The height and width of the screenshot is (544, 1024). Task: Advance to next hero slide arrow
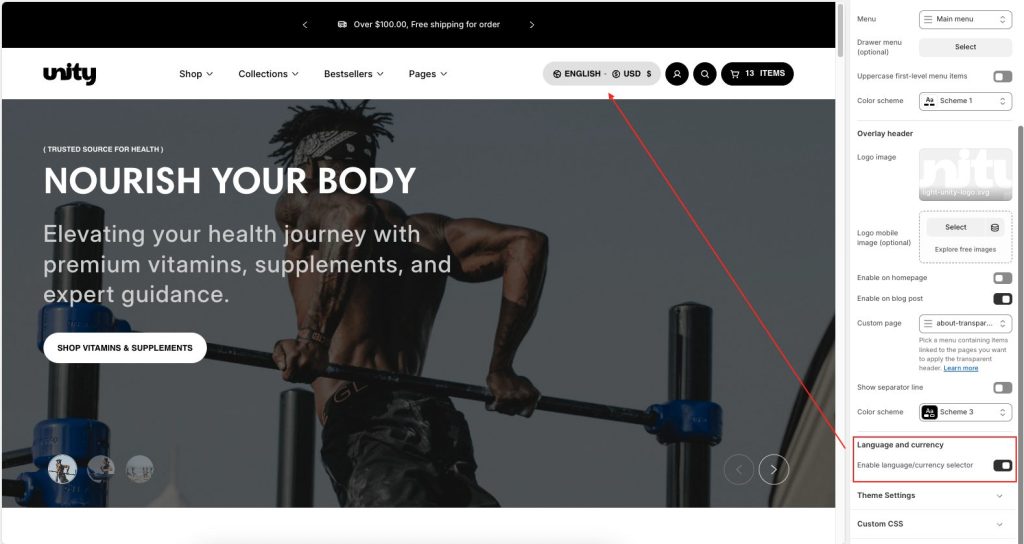(x=773, y=469)
